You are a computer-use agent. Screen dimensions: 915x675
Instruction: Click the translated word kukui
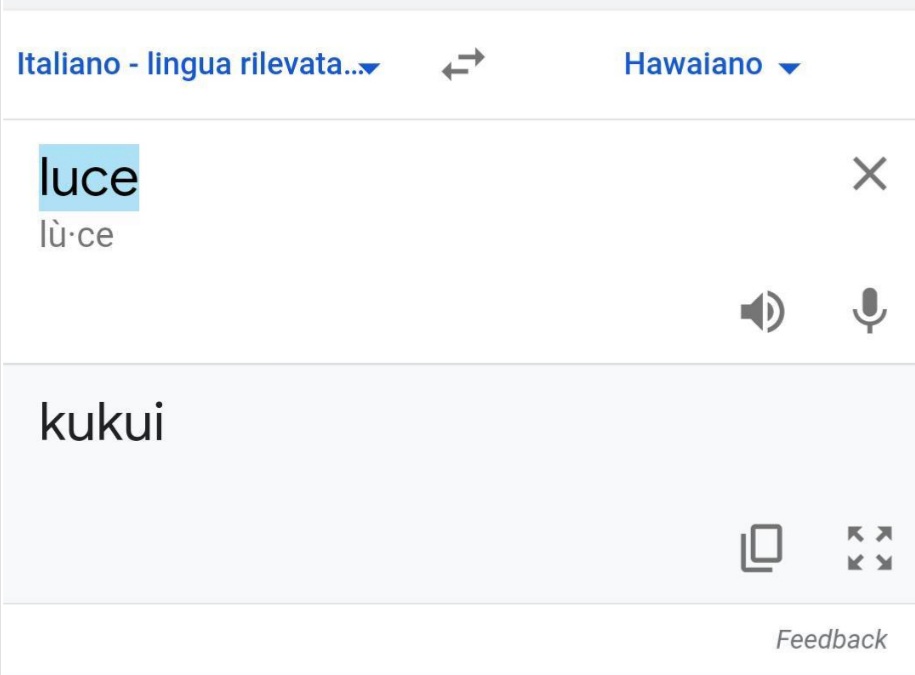101,424
